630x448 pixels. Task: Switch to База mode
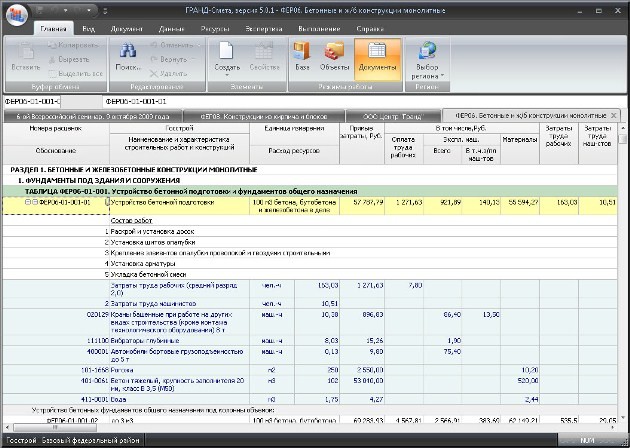click(x=302, y=57)
